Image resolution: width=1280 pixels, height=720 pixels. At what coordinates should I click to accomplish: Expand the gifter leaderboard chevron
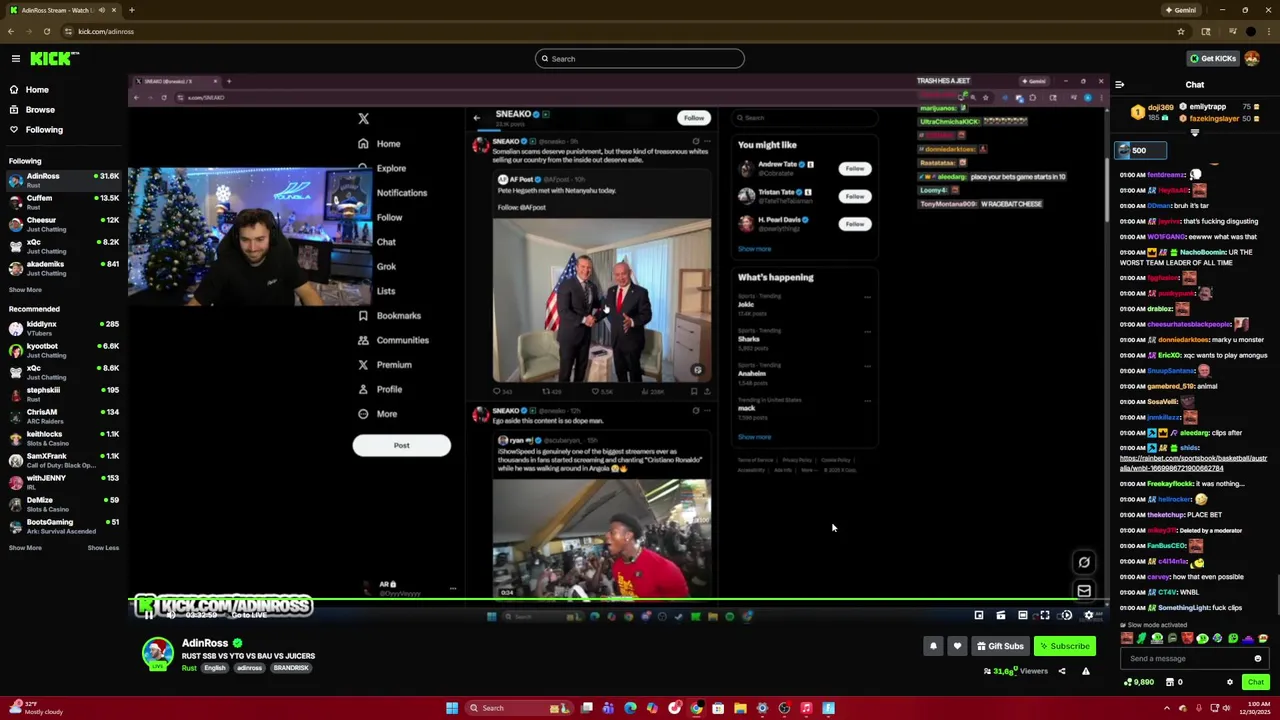pos(1195,132)
